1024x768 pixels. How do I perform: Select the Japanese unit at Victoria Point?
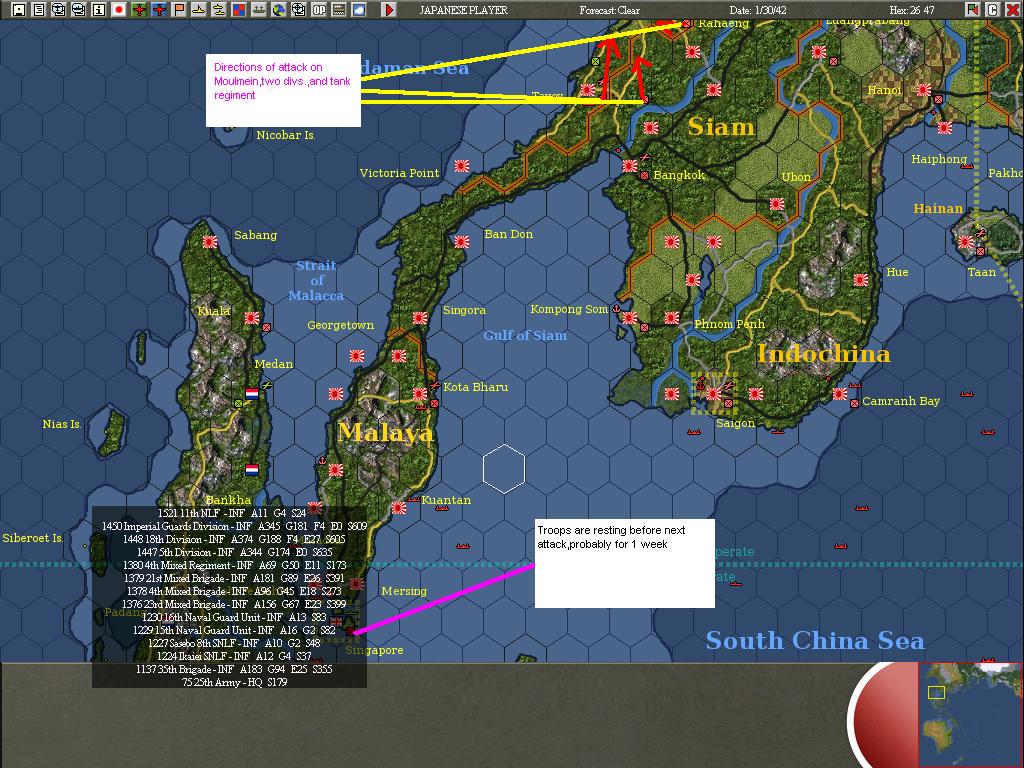tap(462, 166)
